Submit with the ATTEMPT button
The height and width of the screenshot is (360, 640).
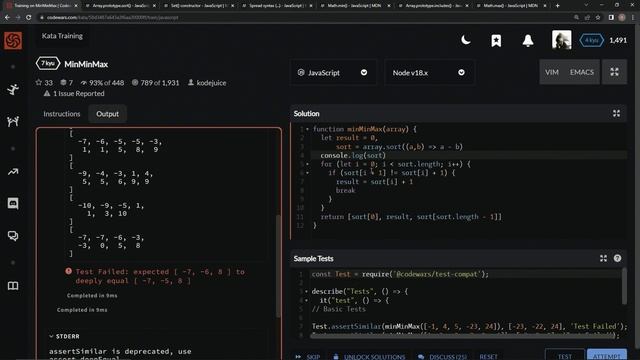click(x=607, y=355)
